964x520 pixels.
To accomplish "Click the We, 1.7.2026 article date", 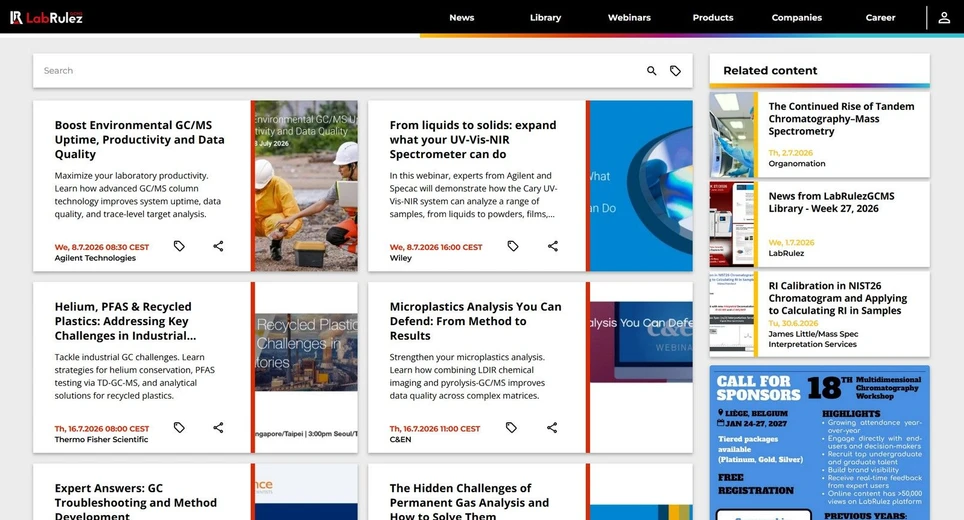I will coord(791,242).
